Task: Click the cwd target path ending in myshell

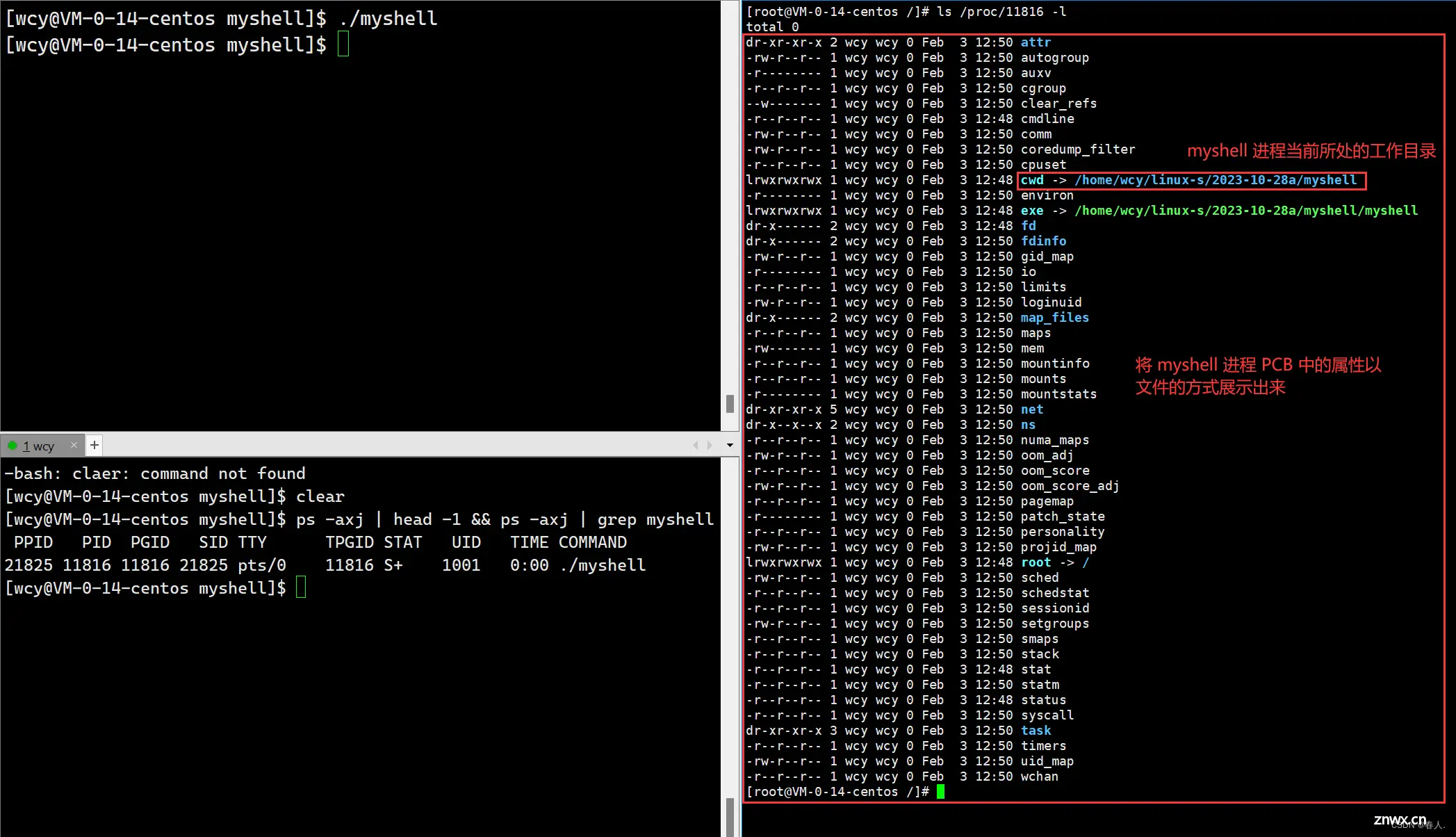Action: coord(1216,180)
